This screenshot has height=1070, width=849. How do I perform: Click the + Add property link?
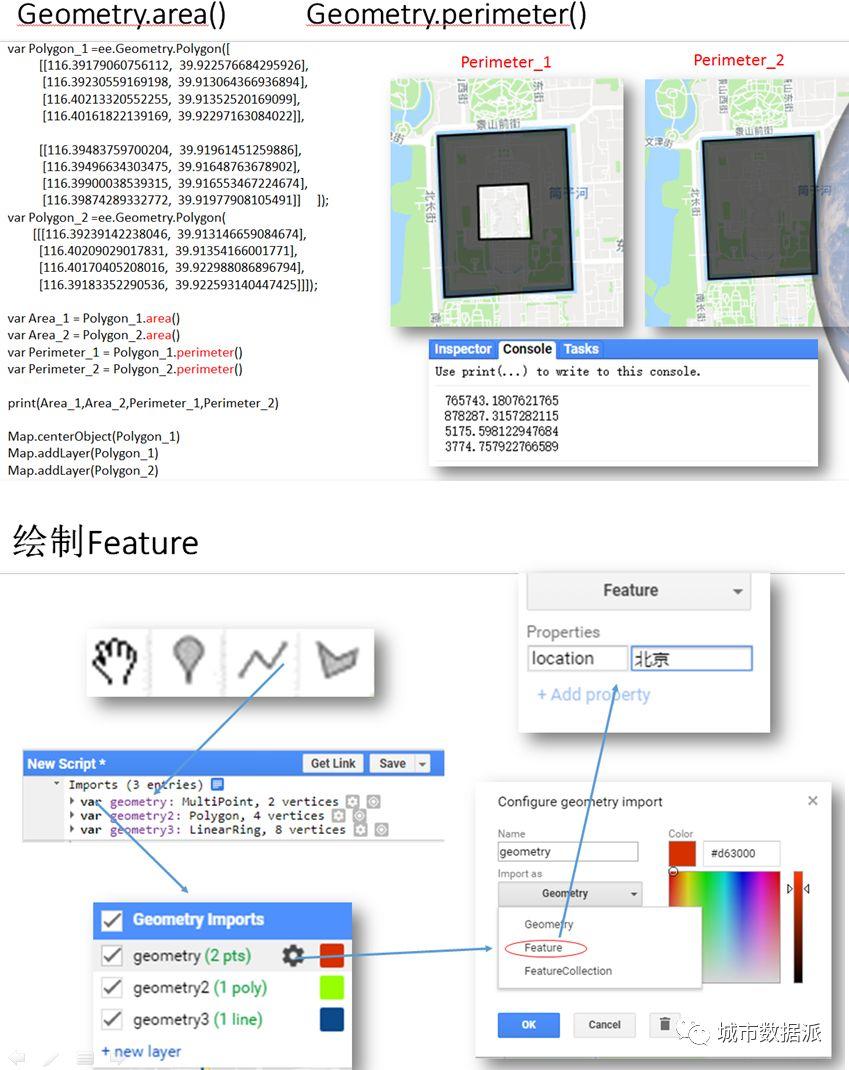click(x=594, y=695)
